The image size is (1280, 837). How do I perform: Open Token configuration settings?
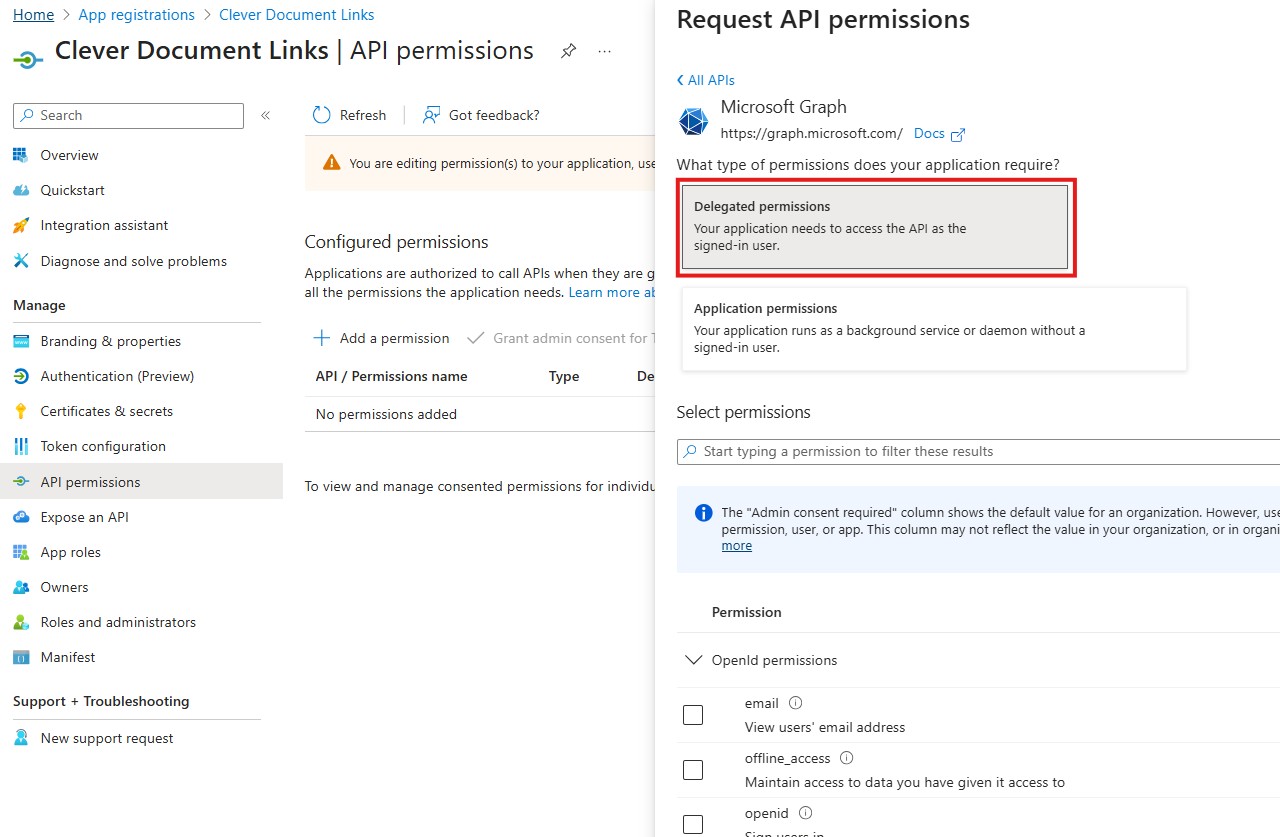(x=102, y=446)
